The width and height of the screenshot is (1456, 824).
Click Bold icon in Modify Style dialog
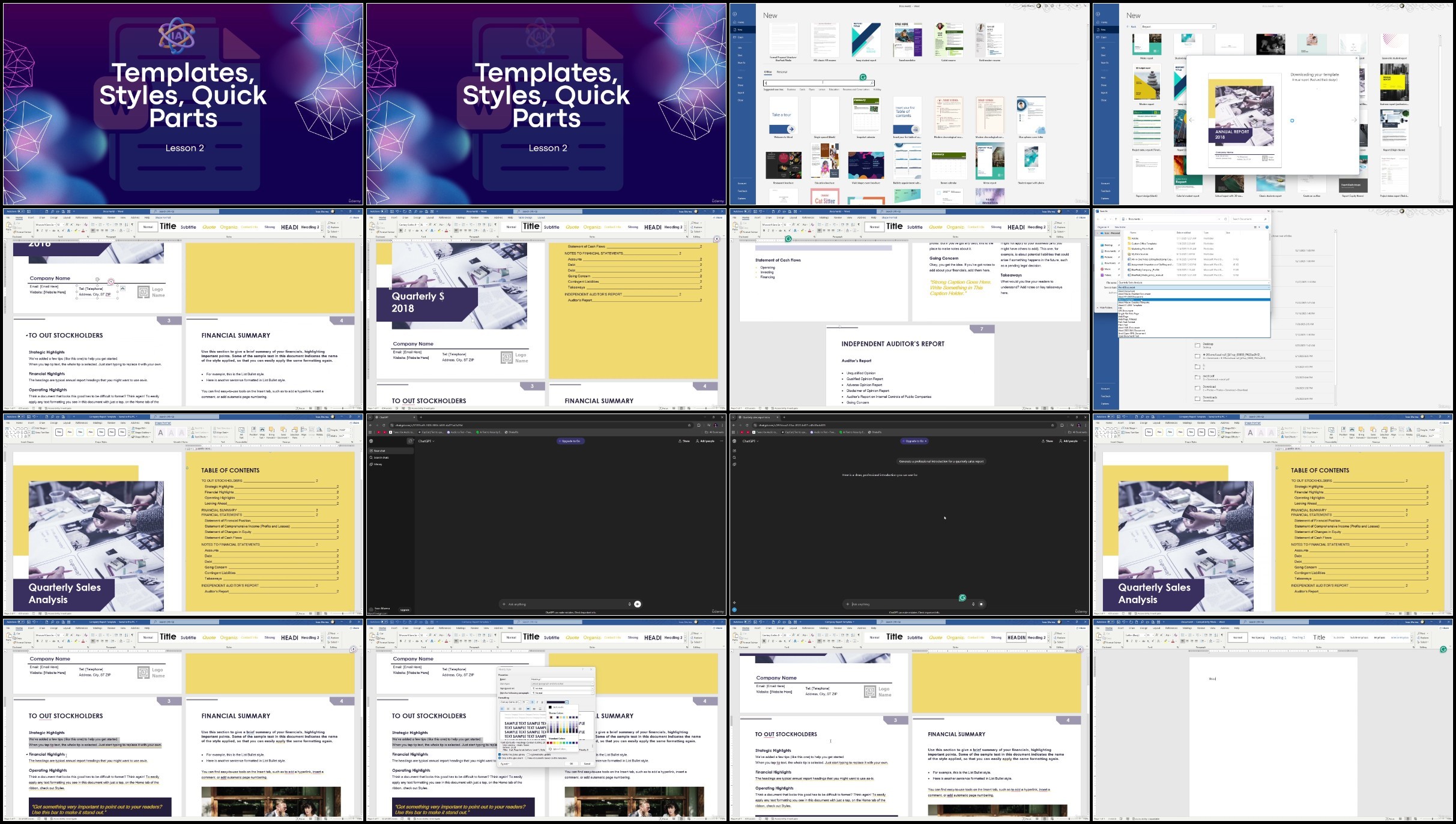coord(533,702)
